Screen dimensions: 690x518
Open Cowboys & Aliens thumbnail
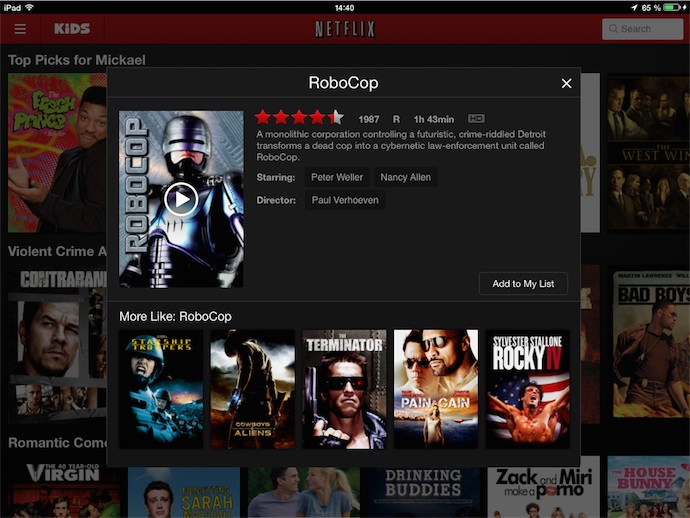click(x=253, y=389)
